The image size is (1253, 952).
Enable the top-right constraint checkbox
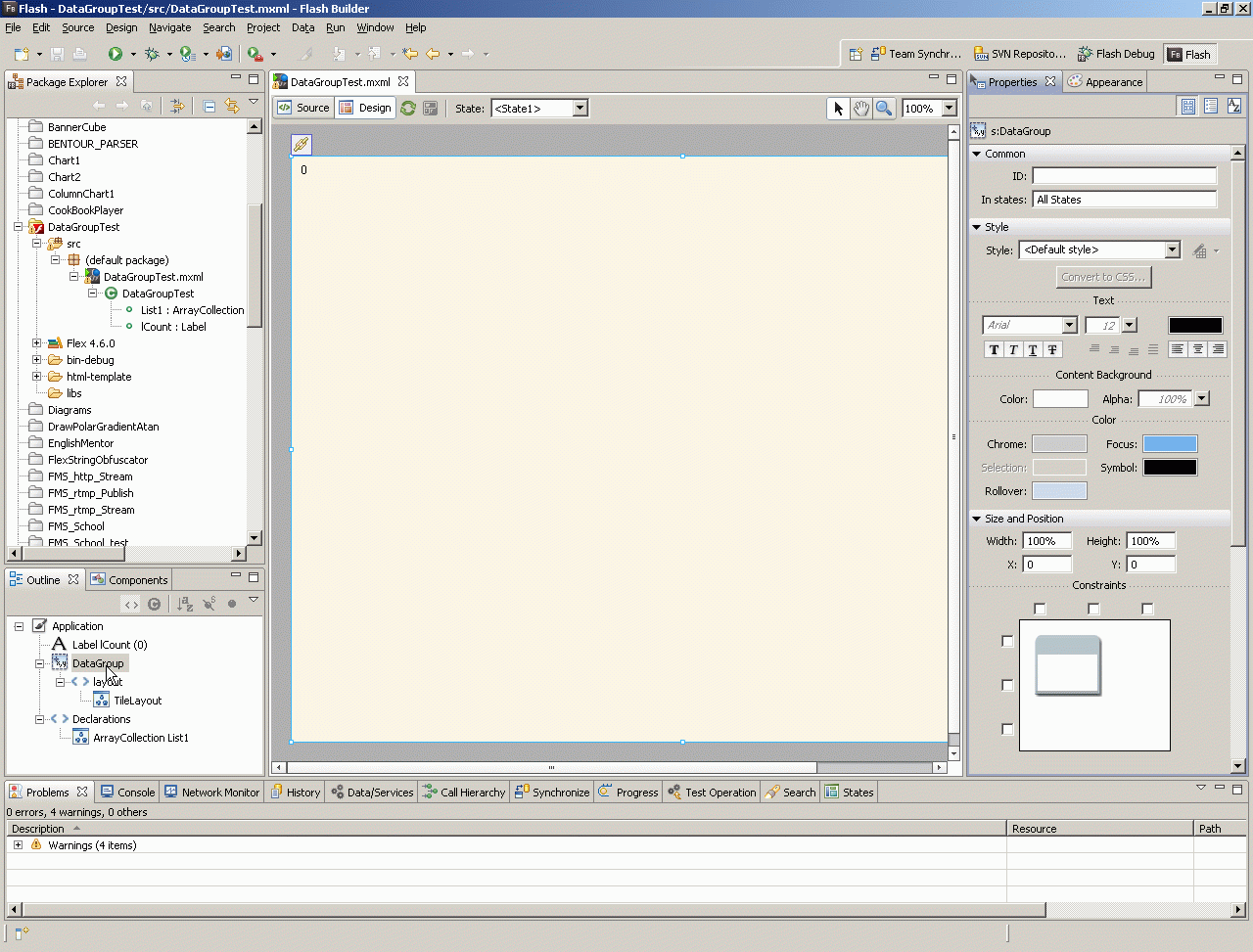1147,609
